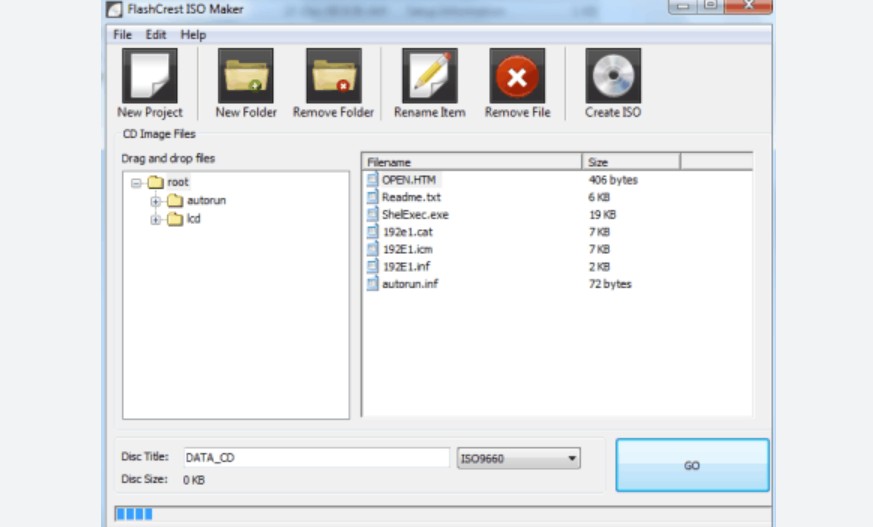The image size is (873, 527).
Task: Open the Edit menu
Action: [x=156, y=35]
